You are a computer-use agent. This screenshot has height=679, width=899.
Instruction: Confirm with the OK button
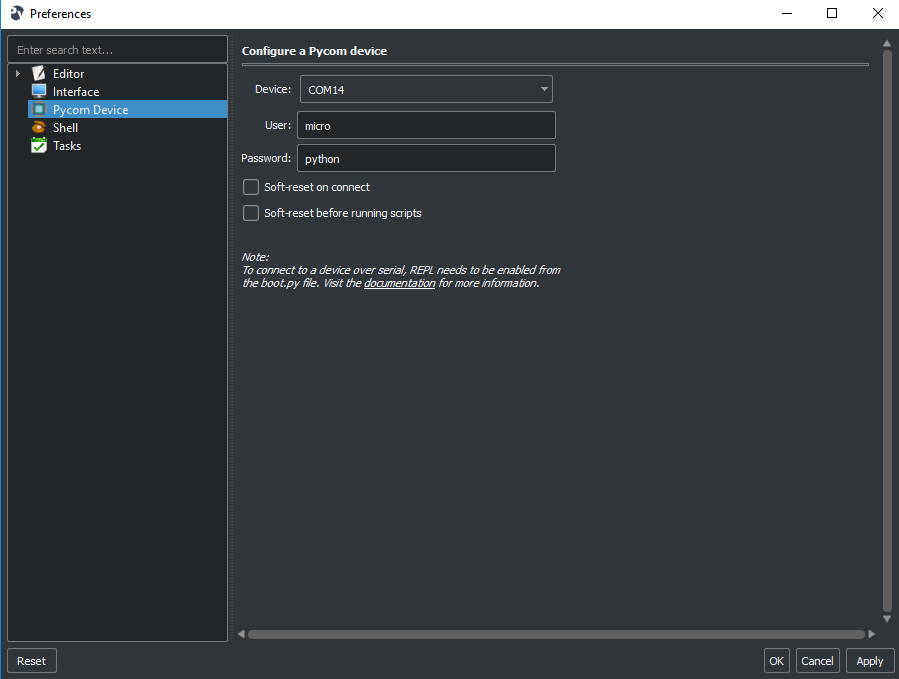coord(776,661)
